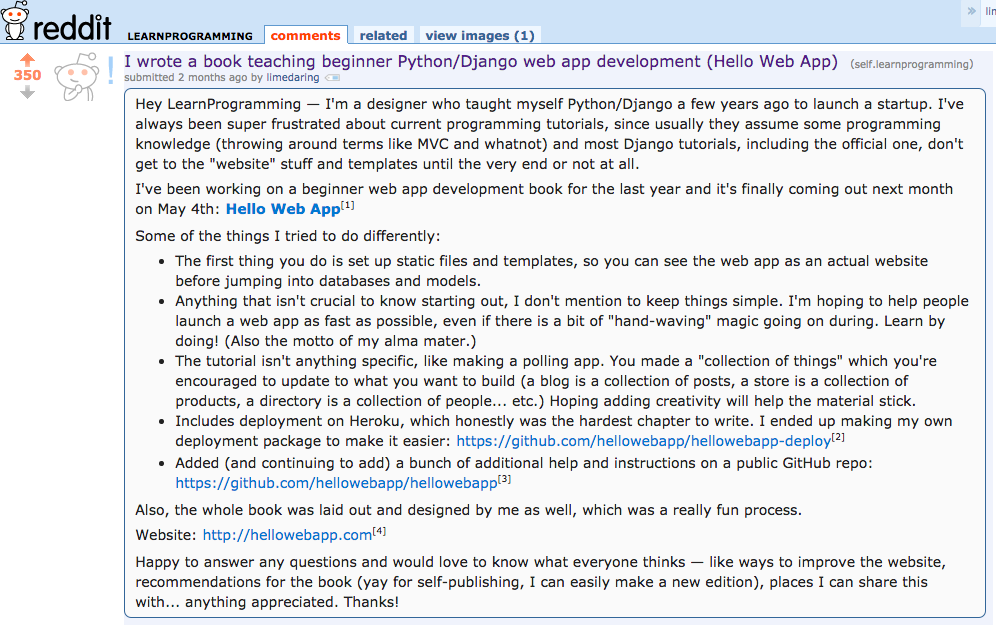Open the related tab
This screenshot has width=996, height=625.
coord(383,36)
